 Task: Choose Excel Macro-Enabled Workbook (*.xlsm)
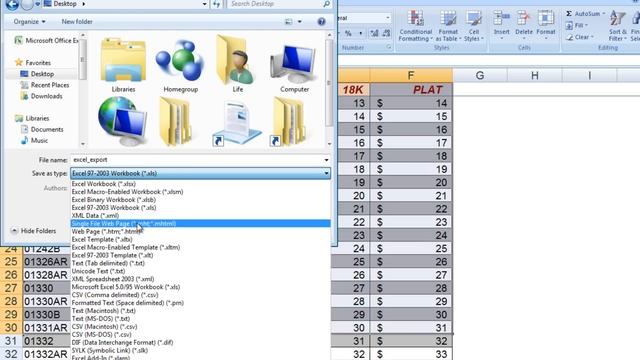click(200, 192)
